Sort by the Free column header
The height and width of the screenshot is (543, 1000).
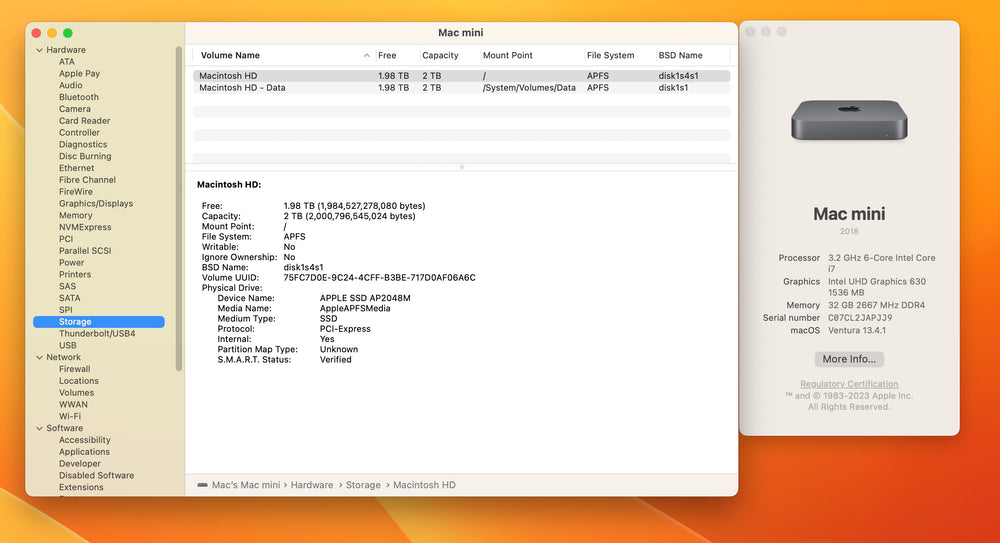coord(387,56)
